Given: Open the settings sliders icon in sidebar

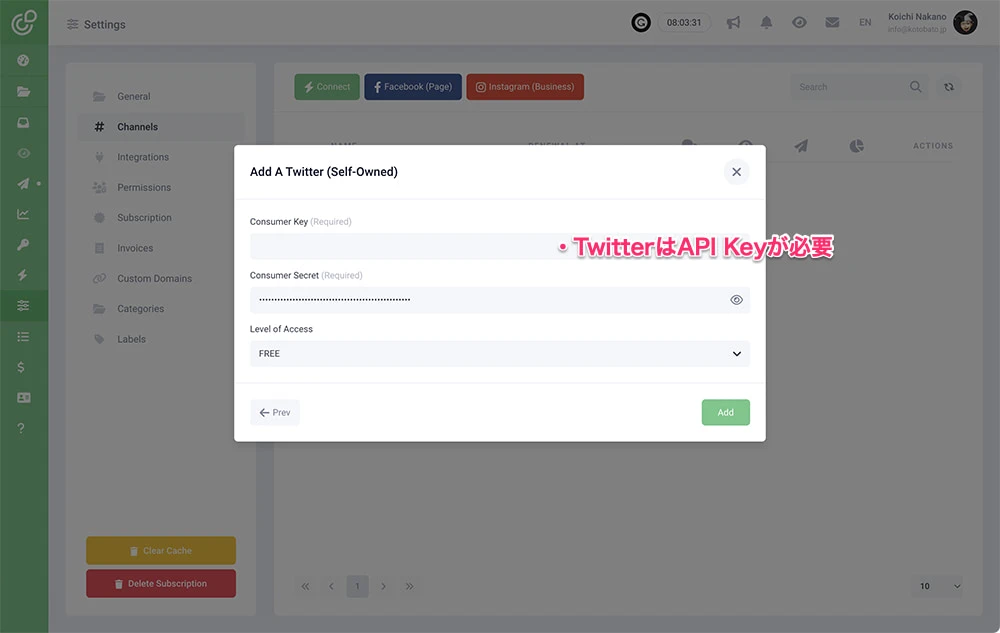Looking at the screenshot, I should click(24, 306).
